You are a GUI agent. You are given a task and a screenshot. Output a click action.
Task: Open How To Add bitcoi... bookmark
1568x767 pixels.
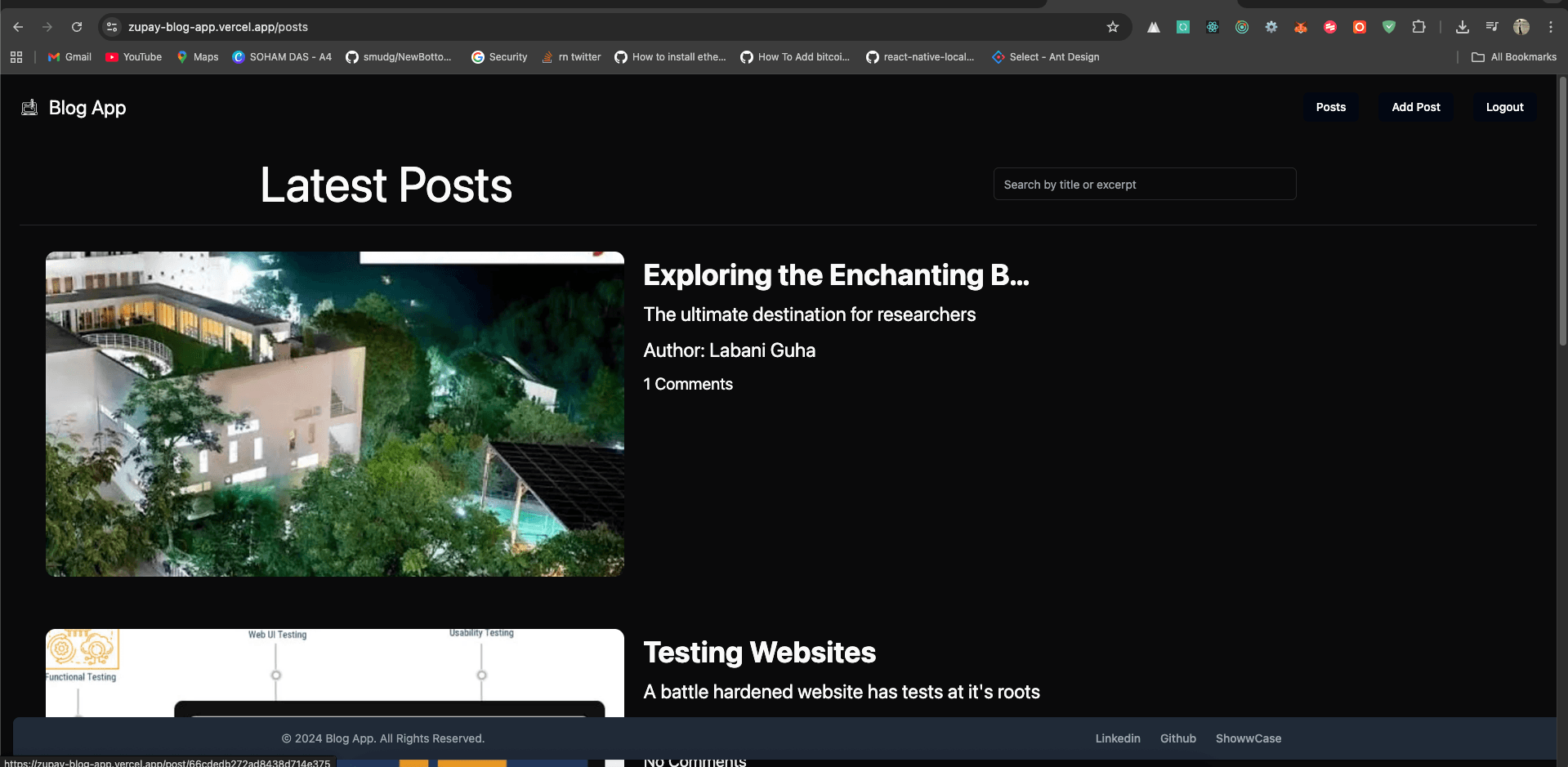795,57
